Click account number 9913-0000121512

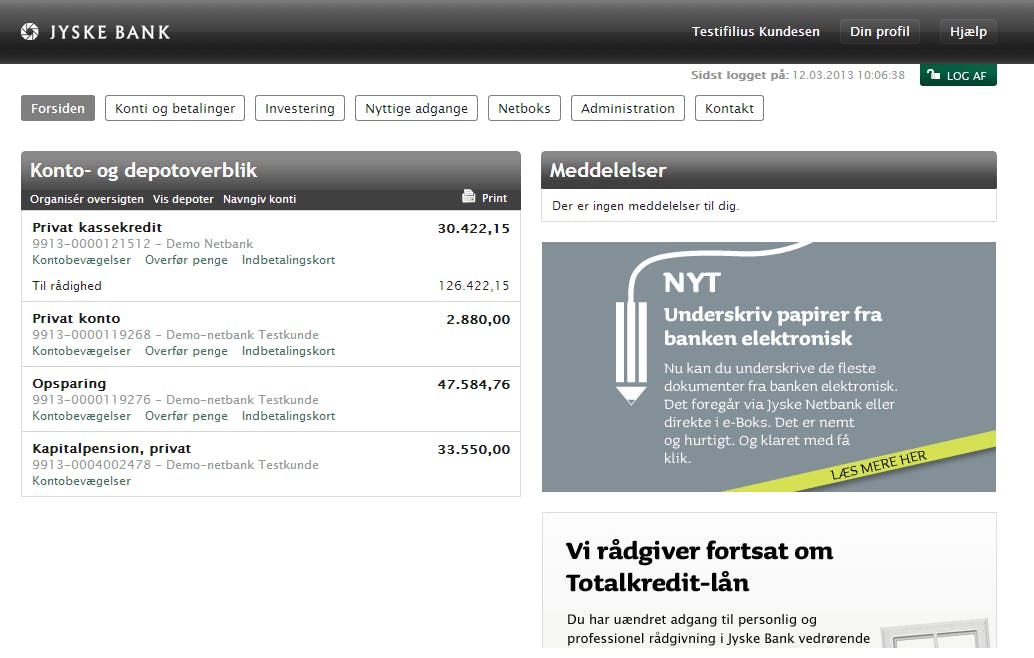(x=92, y=244)
